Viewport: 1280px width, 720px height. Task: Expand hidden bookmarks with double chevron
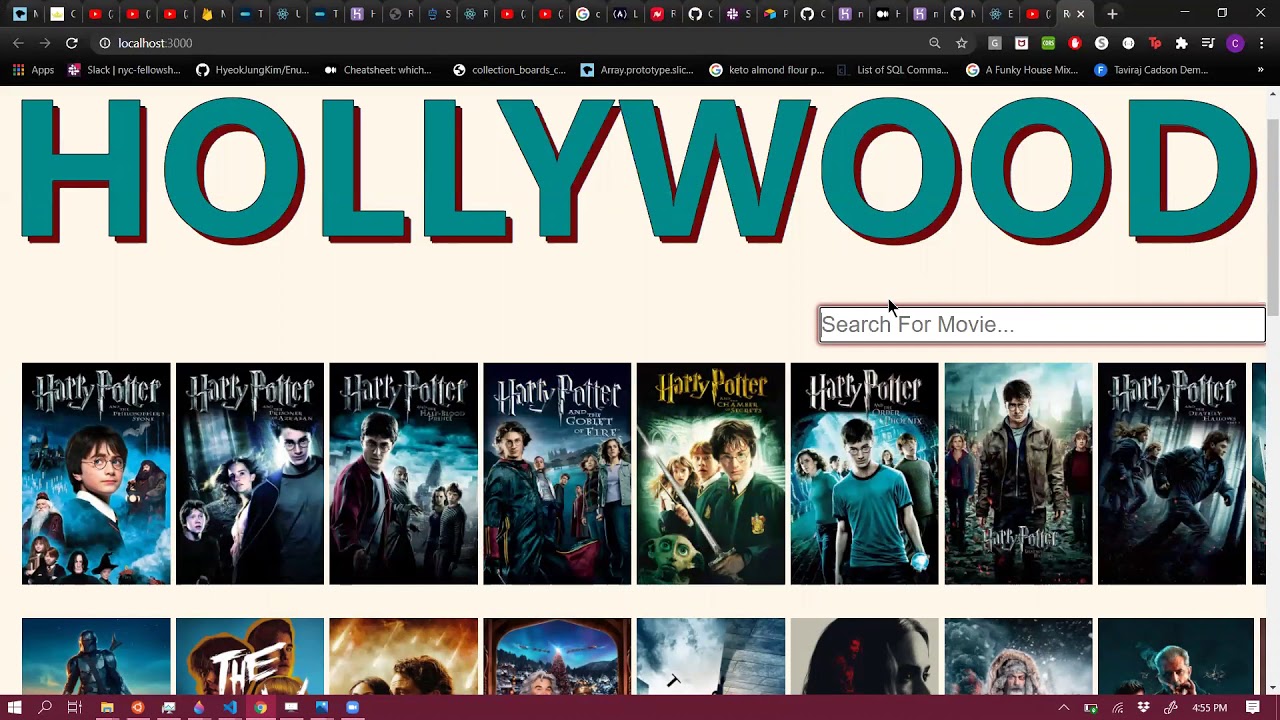(1260, 70)
